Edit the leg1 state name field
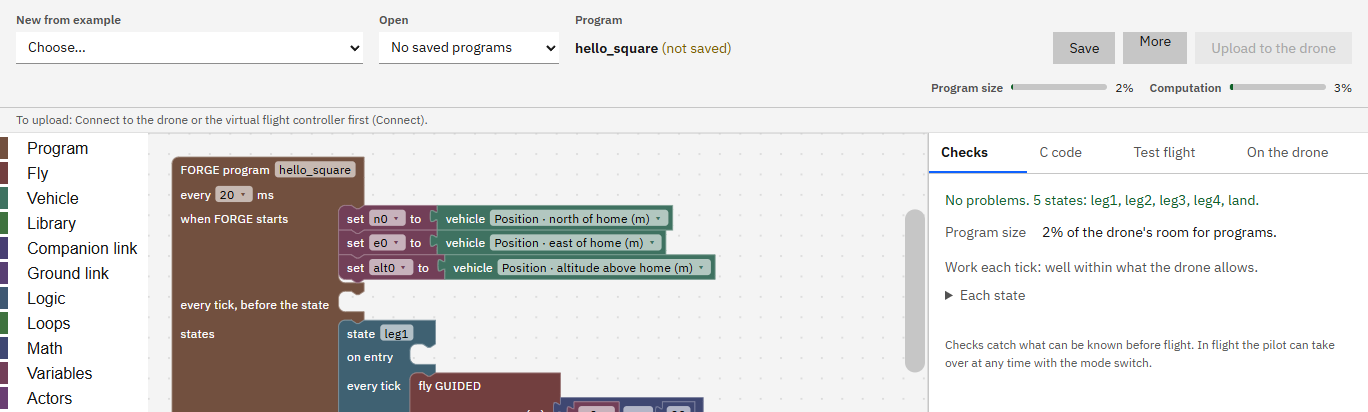 coord(396,334)
